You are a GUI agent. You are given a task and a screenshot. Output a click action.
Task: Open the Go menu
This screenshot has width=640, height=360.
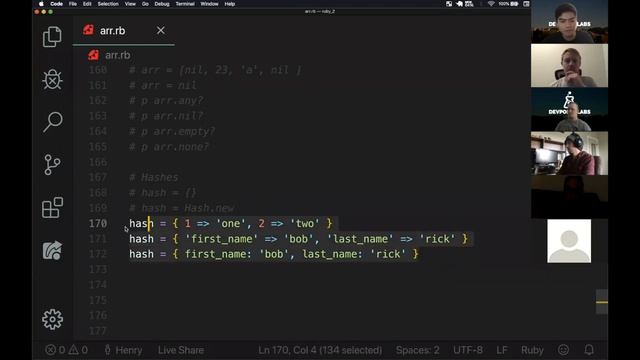[x=145, y=4]
